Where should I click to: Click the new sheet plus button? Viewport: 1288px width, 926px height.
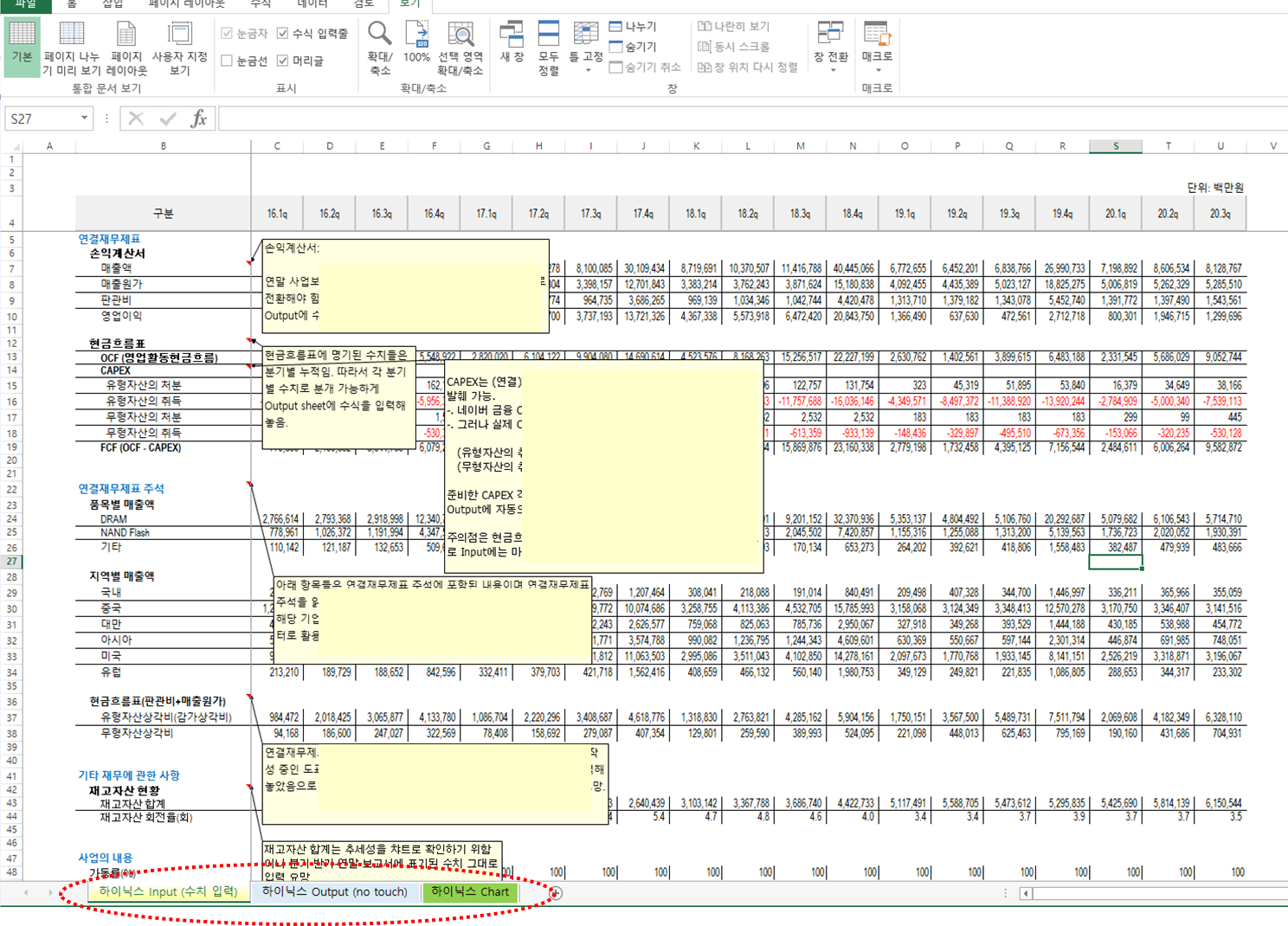(556, 892)
